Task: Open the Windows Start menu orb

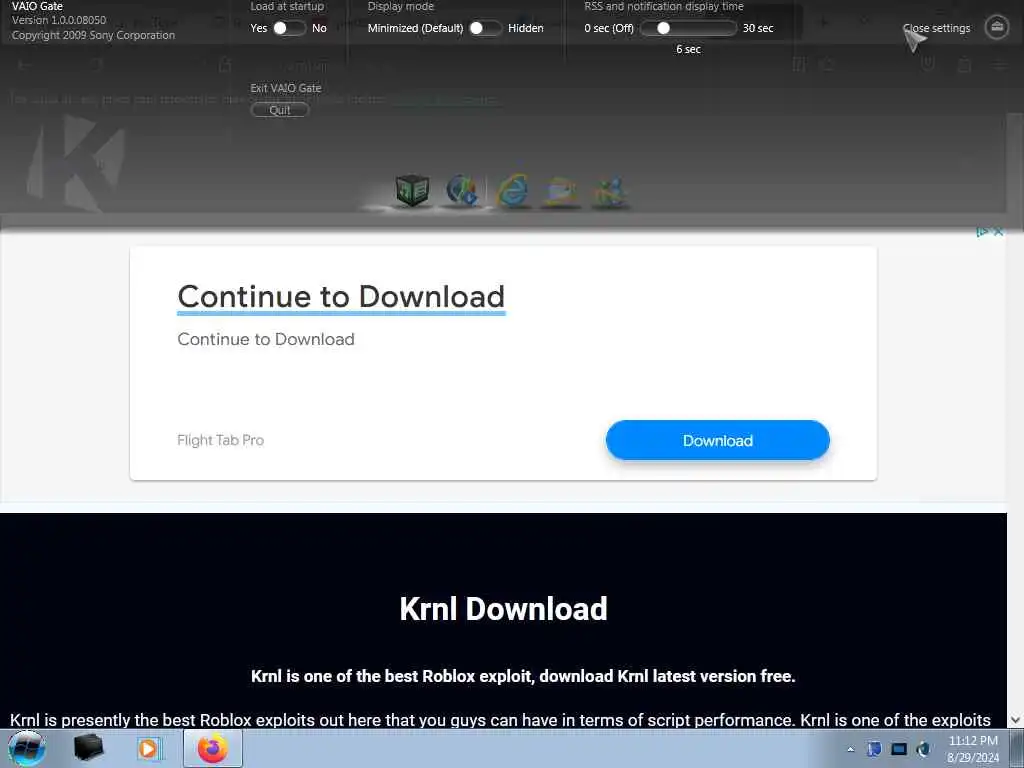Action: 27,748
